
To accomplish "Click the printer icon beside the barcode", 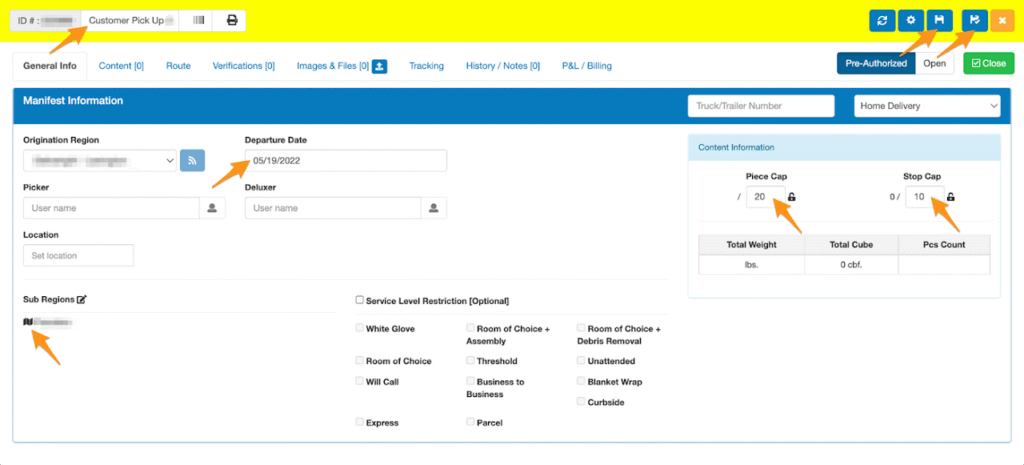I will [232, 20].
